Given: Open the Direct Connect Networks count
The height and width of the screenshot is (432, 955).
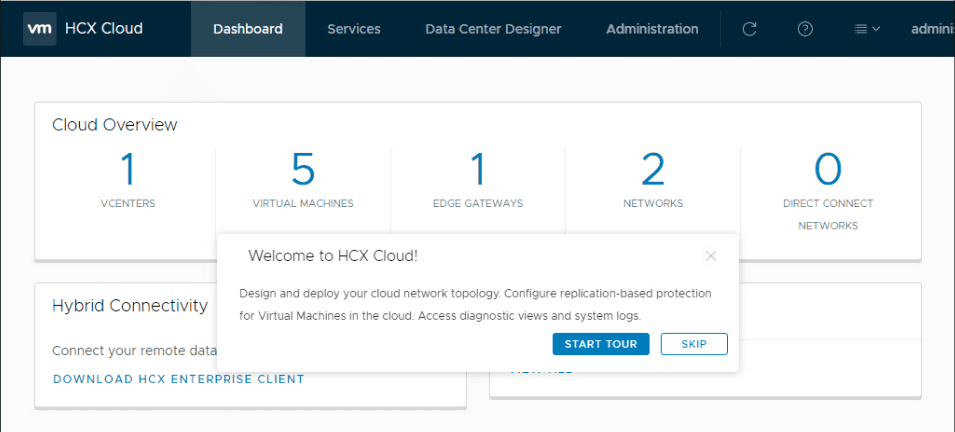Looking at the screenshot, I should pos(828,170).
